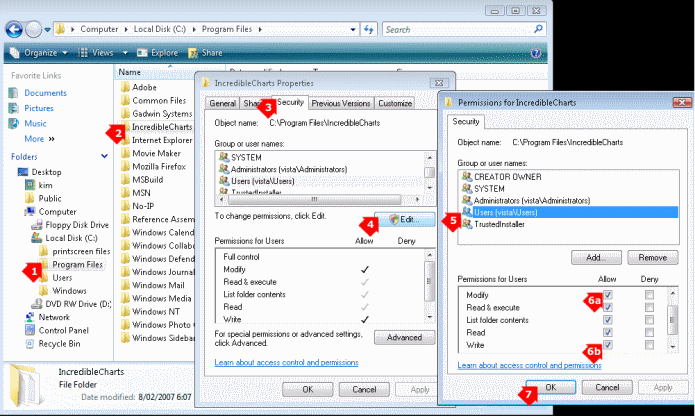Click the Movie Maker folder icon
This screenshot has height=416, width=695.
125,153
